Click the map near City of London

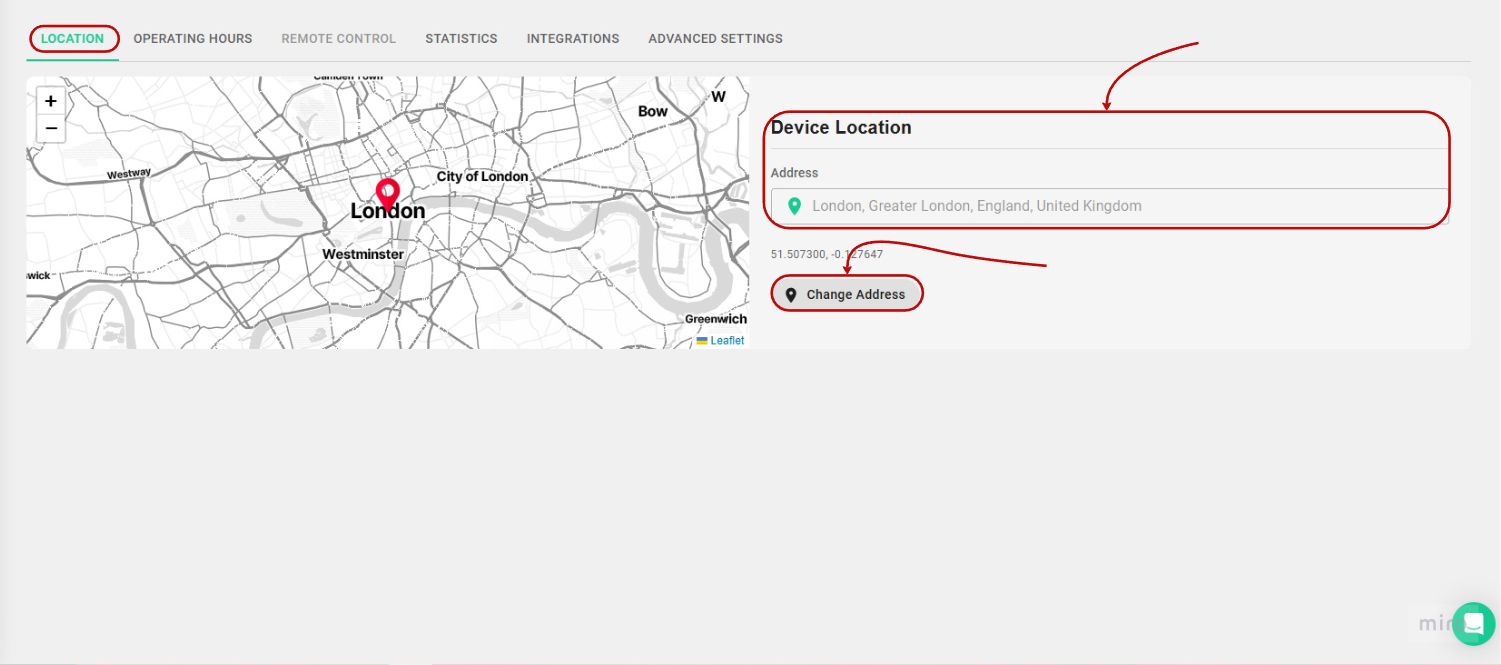click(482, 176)
